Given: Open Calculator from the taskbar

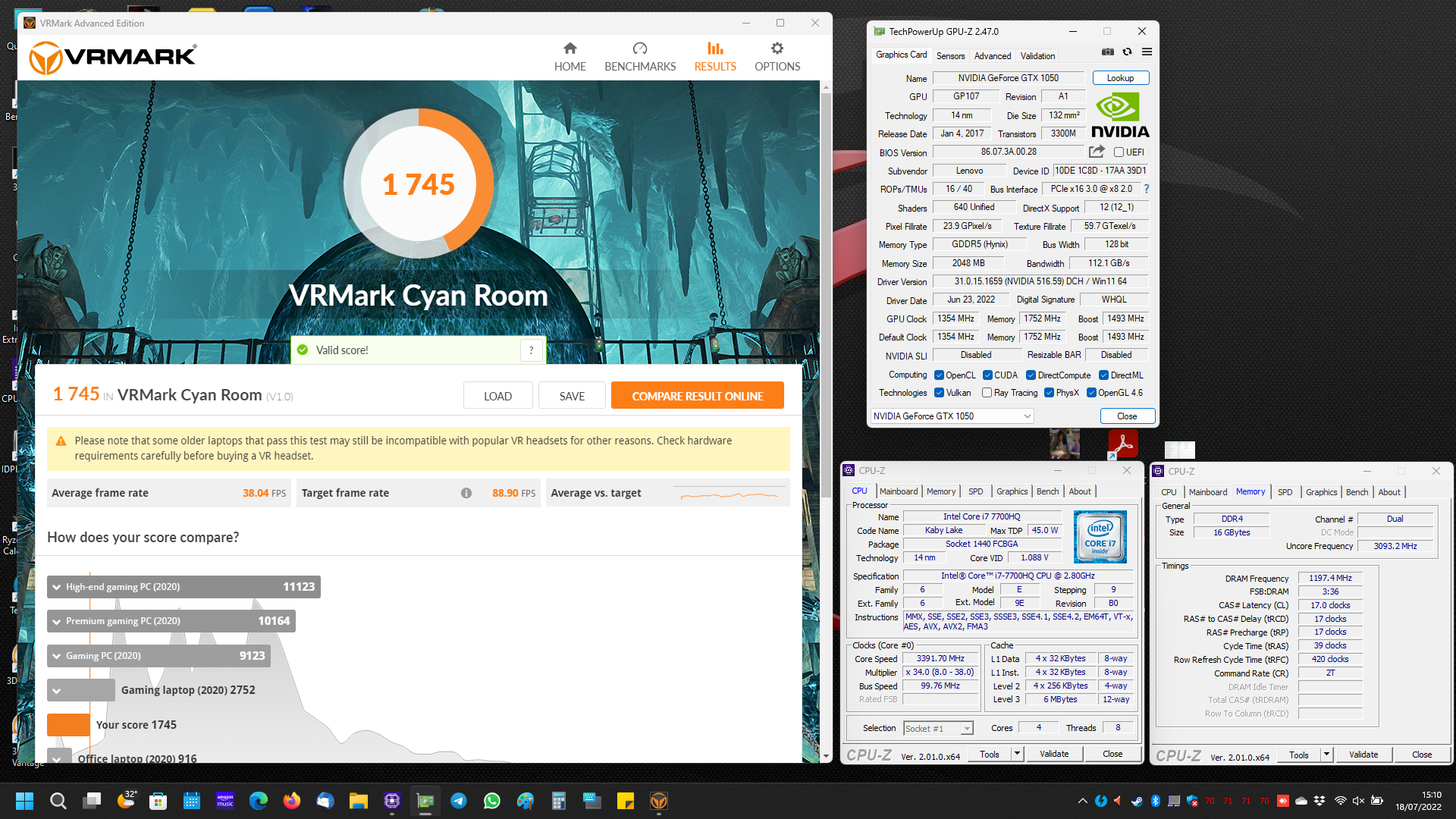Looking at the screenshot, I should pos(559,801).
